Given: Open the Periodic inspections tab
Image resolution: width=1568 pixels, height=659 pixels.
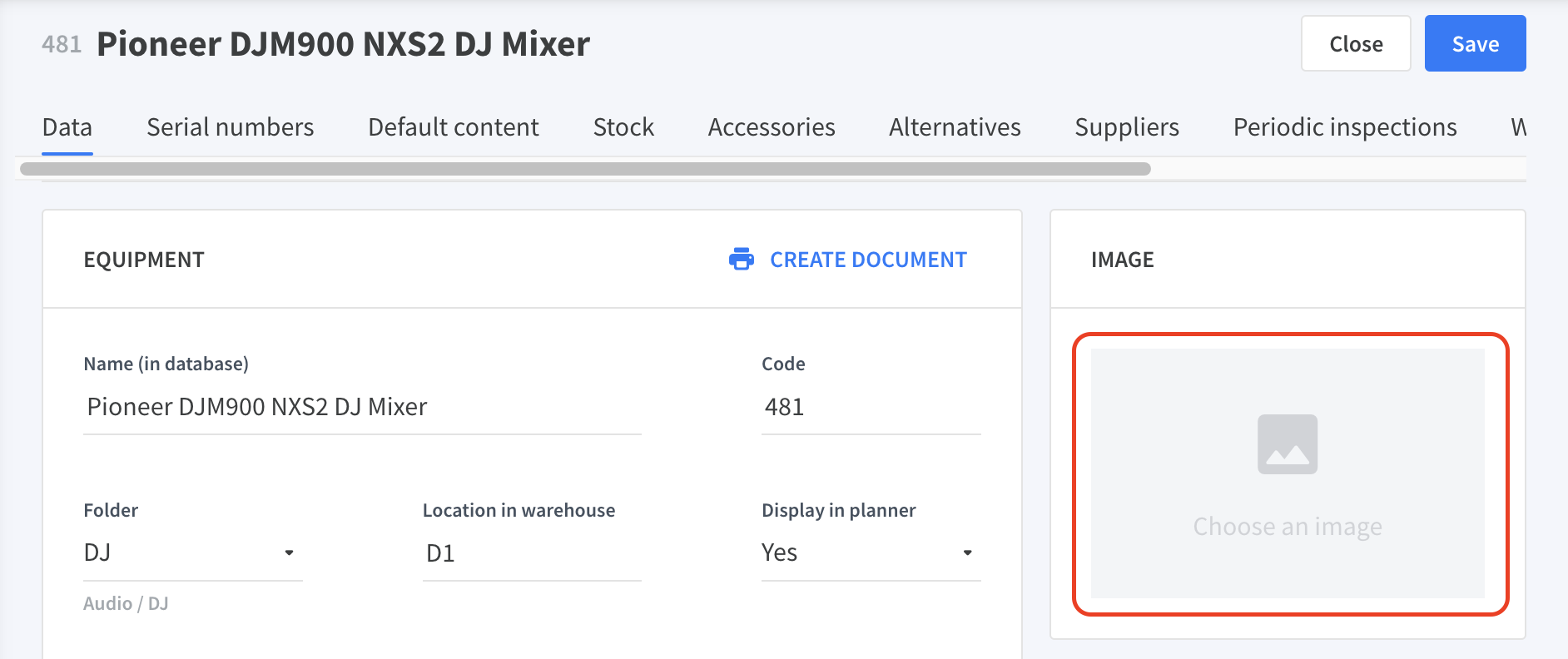Looking at the screenshot, I should [x=1345, y=127].
